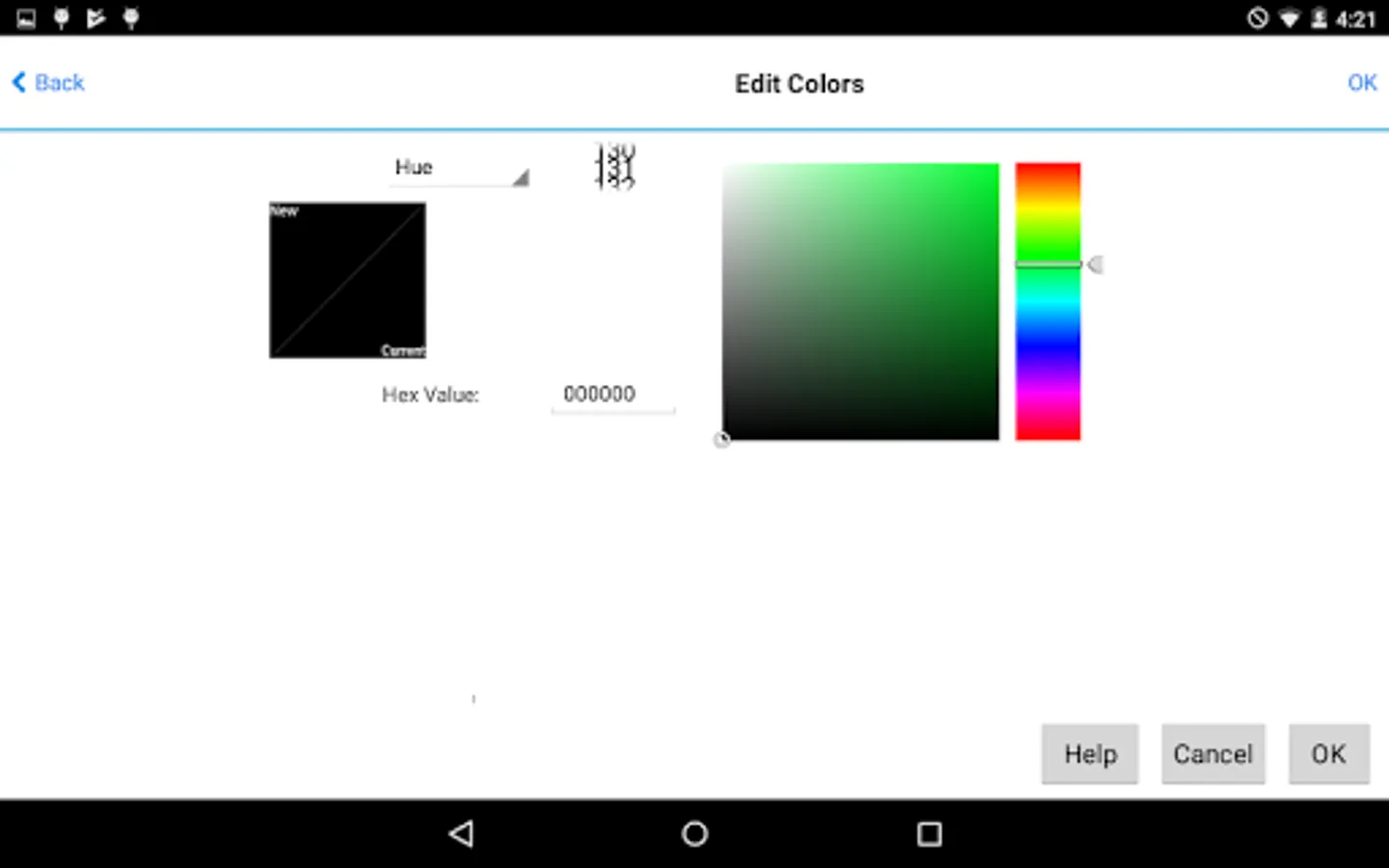
Task: Click the Hex Value label
Action: pyautogui.click(x=430, y=394)
